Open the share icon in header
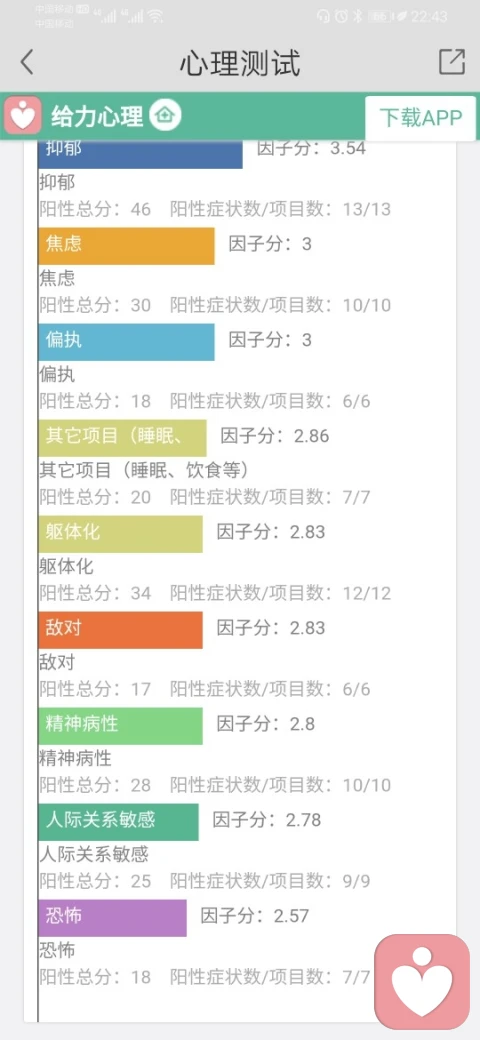 coord(452,62)
